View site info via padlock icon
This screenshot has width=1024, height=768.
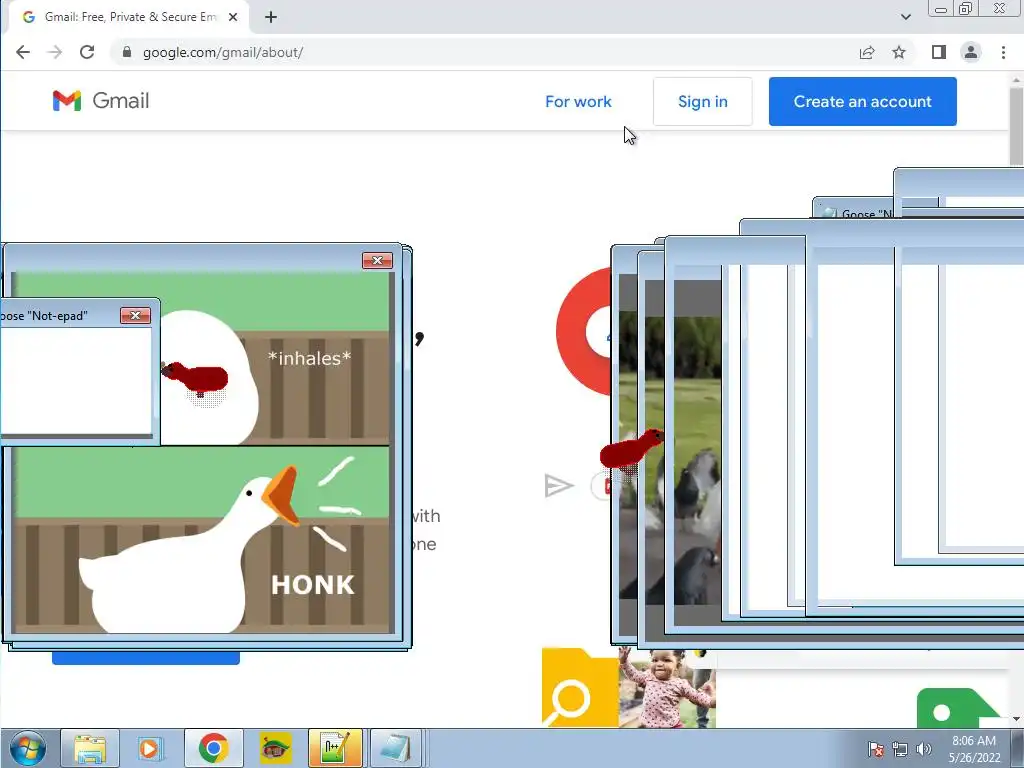(127, 52)
